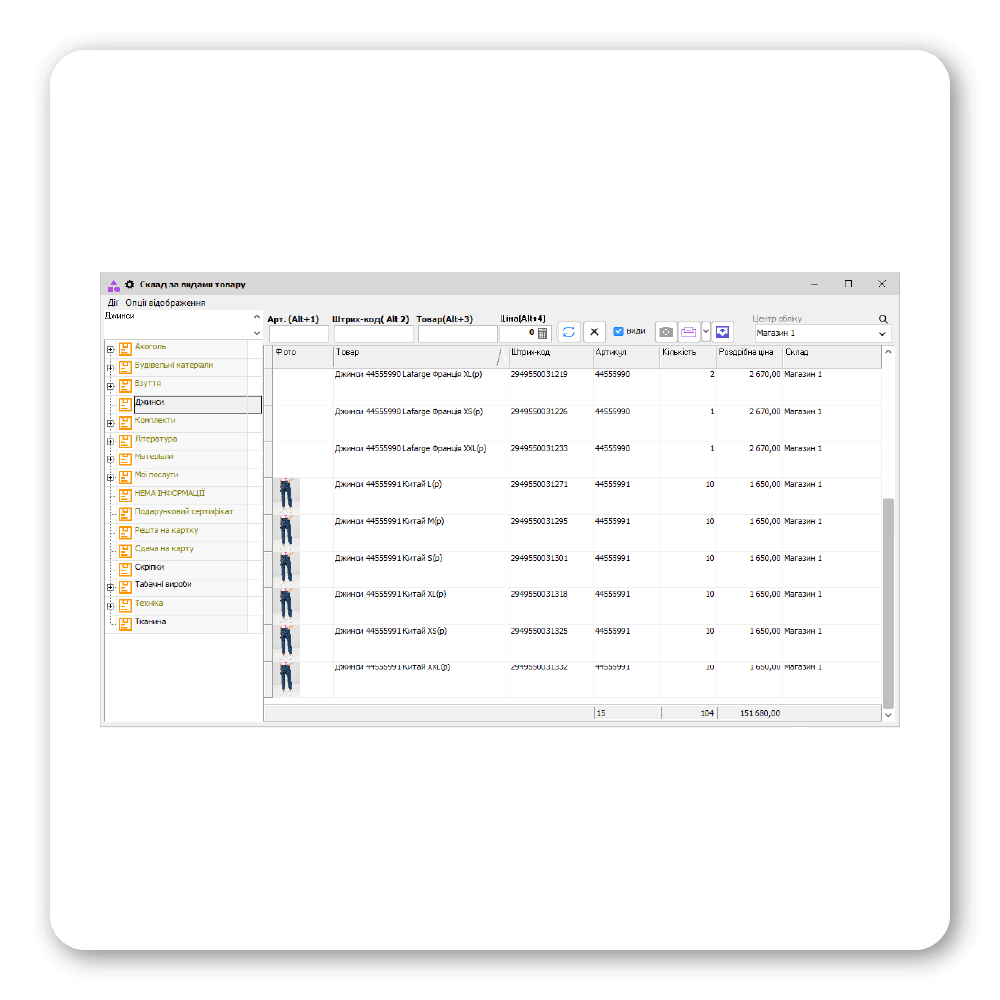The height and width of the screenshot is (1000, 1000).
Task: Click the calculator icon beside price field
Action: tap(543, 334)
